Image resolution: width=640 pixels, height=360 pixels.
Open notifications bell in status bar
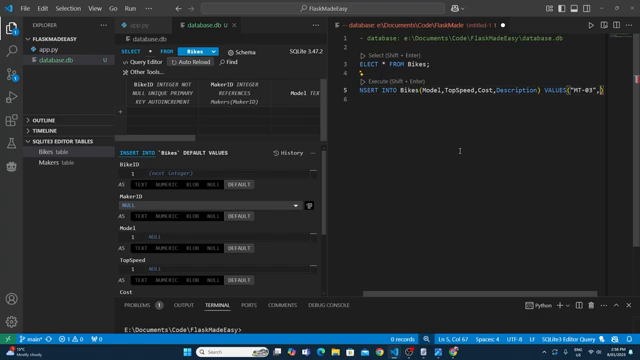[x=629, y=339]
